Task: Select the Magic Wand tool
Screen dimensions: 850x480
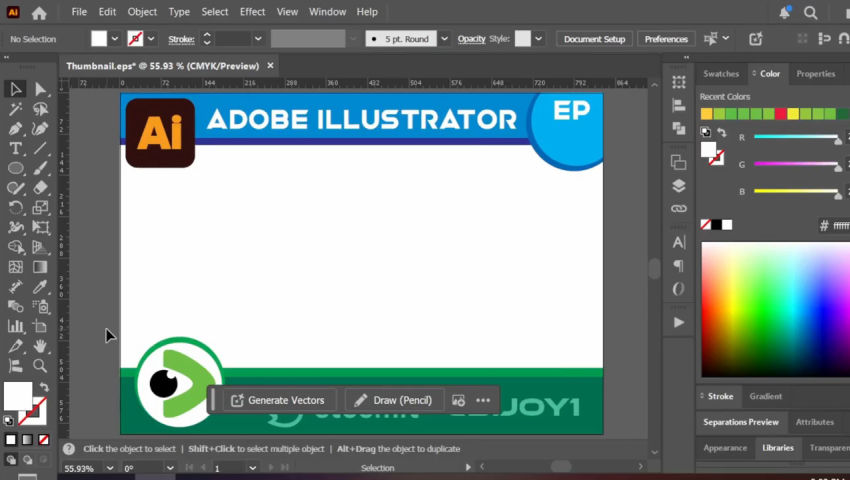Action: [16, 109]
